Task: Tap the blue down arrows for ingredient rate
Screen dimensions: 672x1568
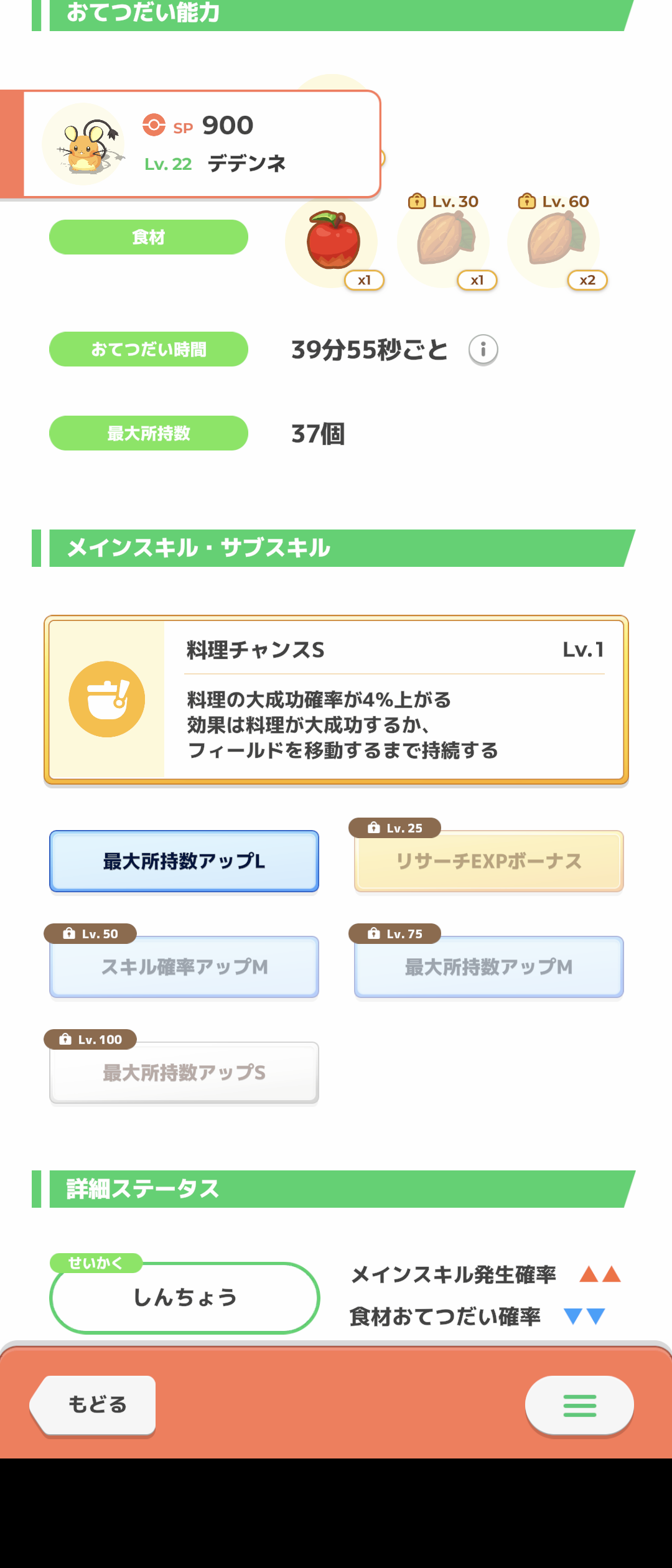Action: tap(584, 1316)
